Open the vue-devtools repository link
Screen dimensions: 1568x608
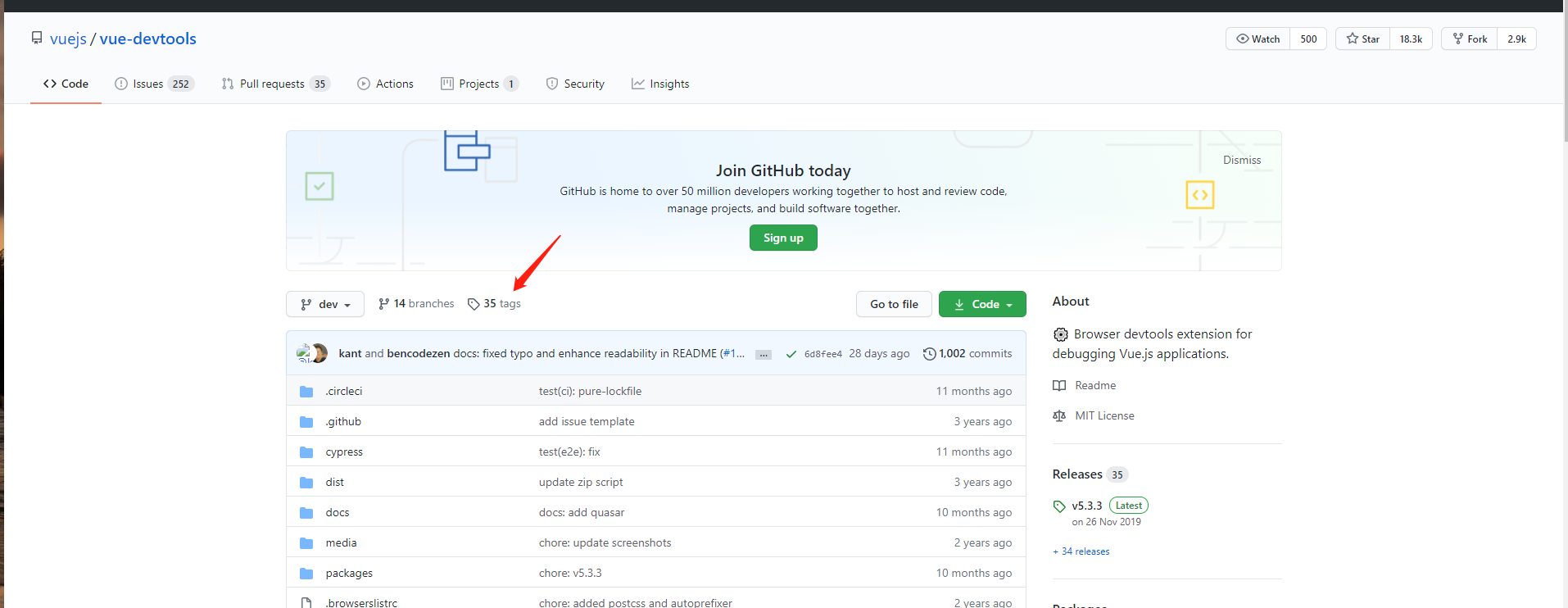click(x=147, y=39)
